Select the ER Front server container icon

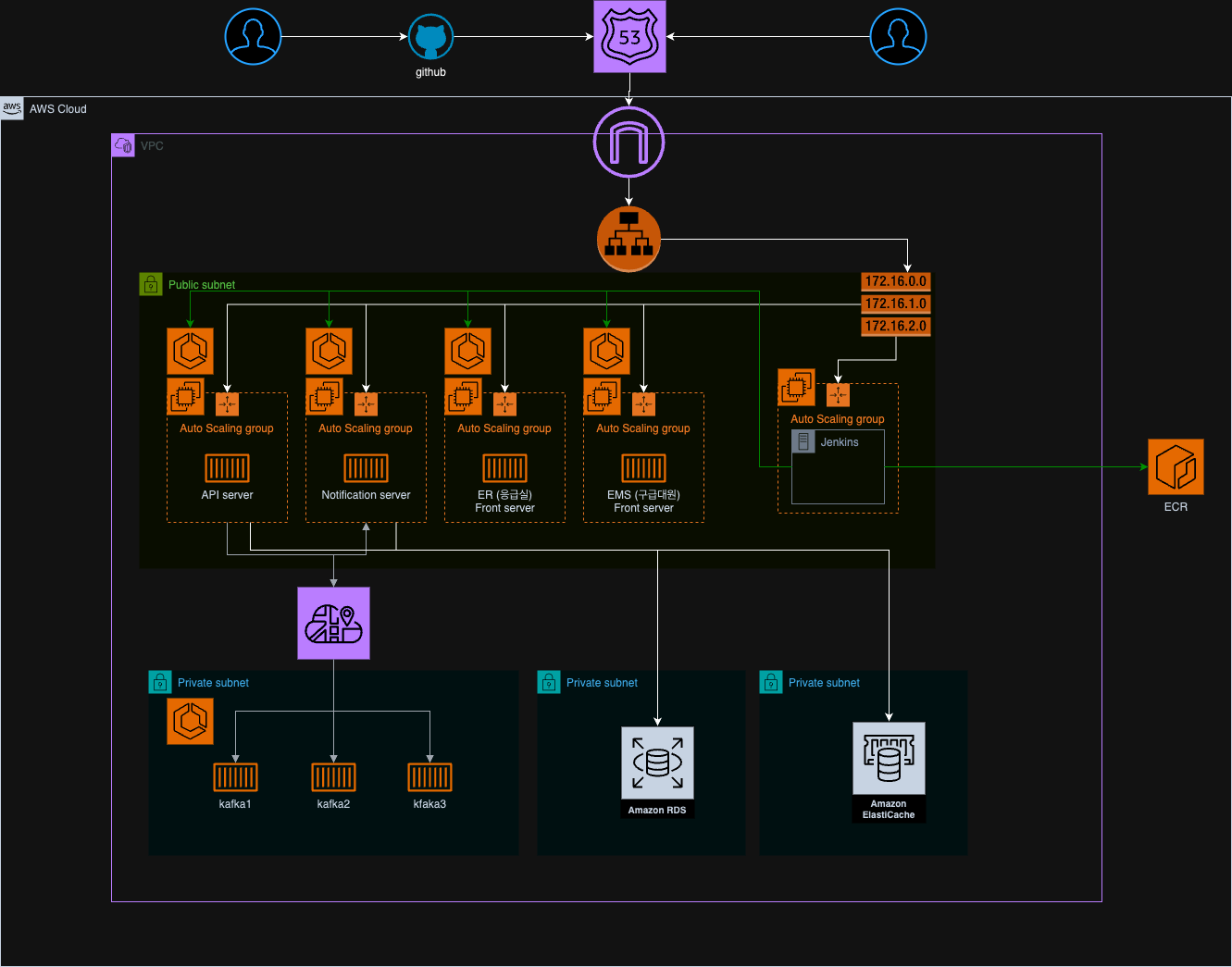504,467
